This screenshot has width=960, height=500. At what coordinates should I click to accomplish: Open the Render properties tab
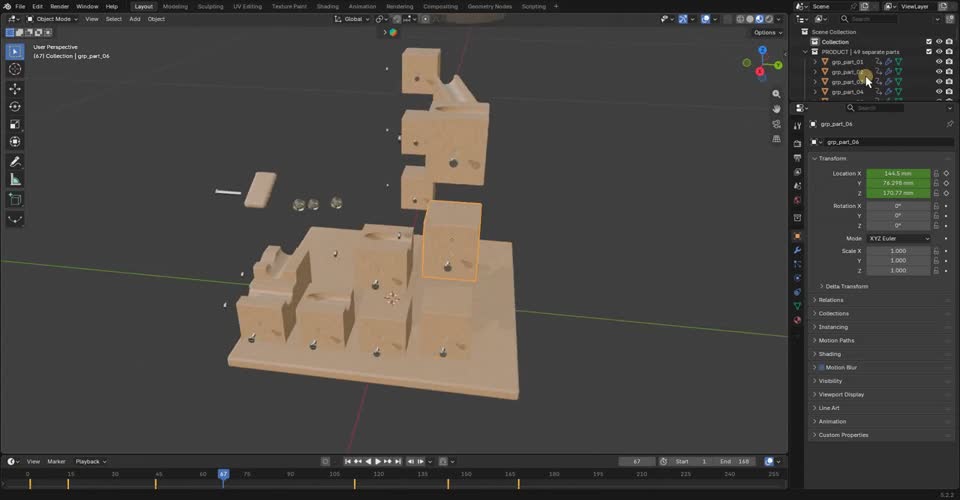797,144
